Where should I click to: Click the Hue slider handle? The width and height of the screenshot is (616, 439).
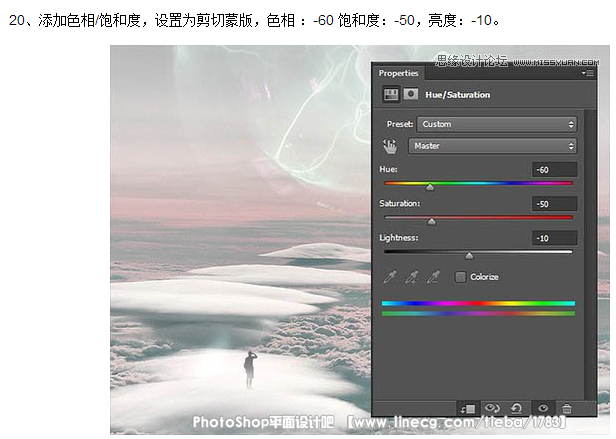tap(430, 187)
